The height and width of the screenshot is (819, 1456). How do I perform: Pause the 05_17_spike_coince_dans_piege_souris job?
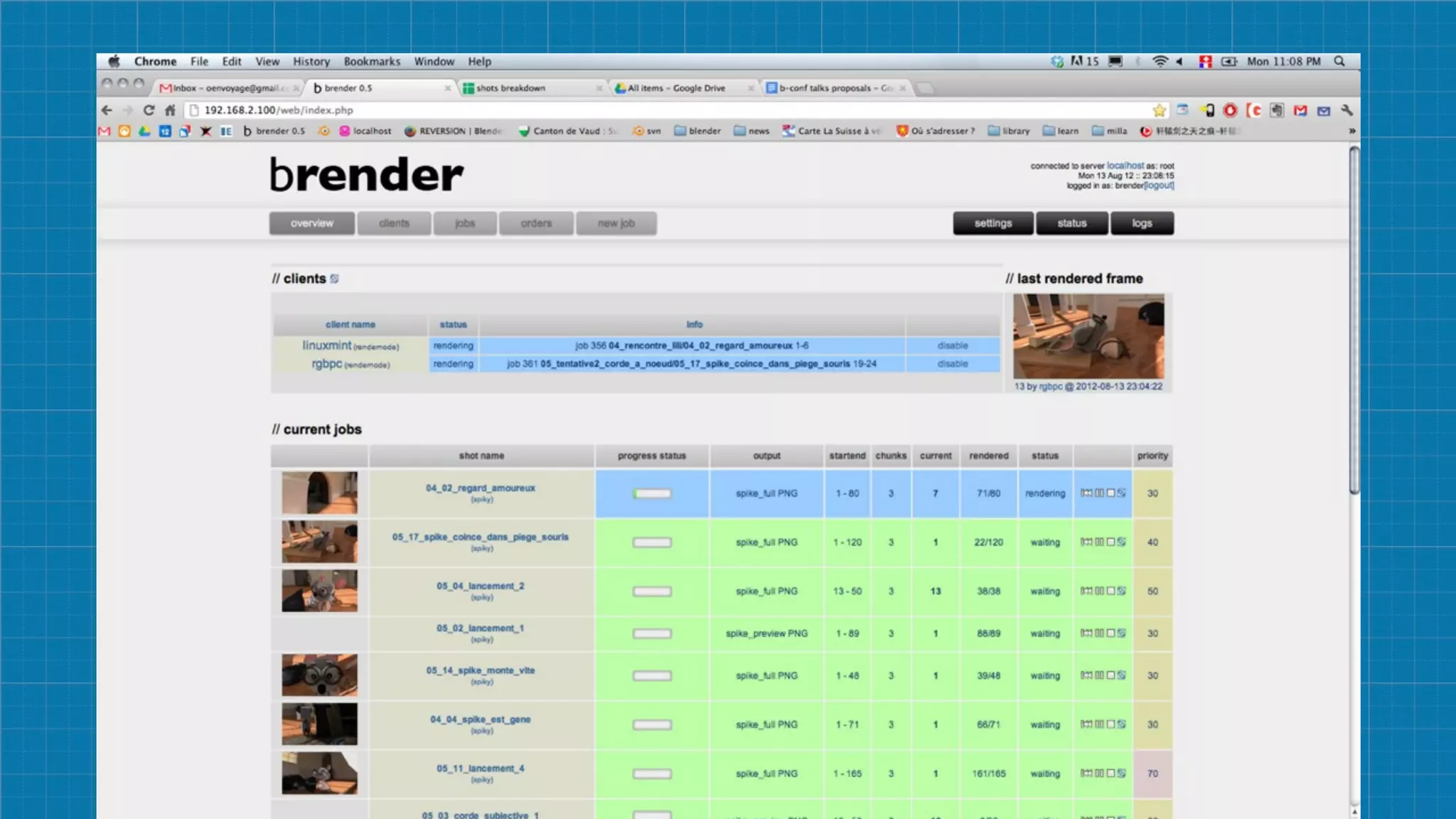point(1099,542)
